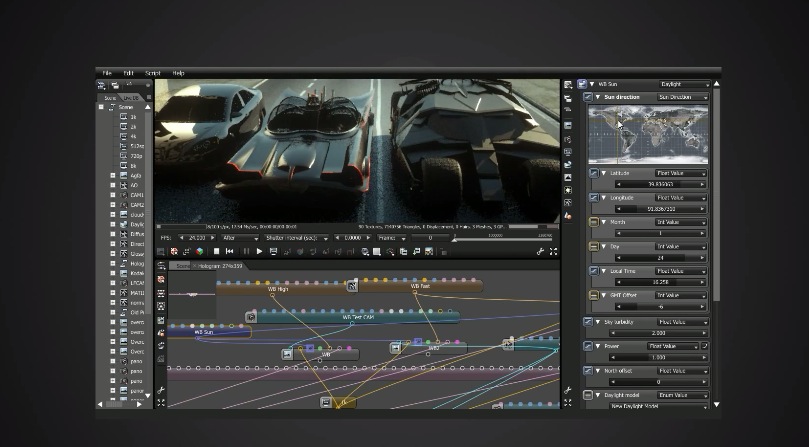The width and height of the screenshot is (809, 447).
Task: Open the Help menu
Action: 179,73
